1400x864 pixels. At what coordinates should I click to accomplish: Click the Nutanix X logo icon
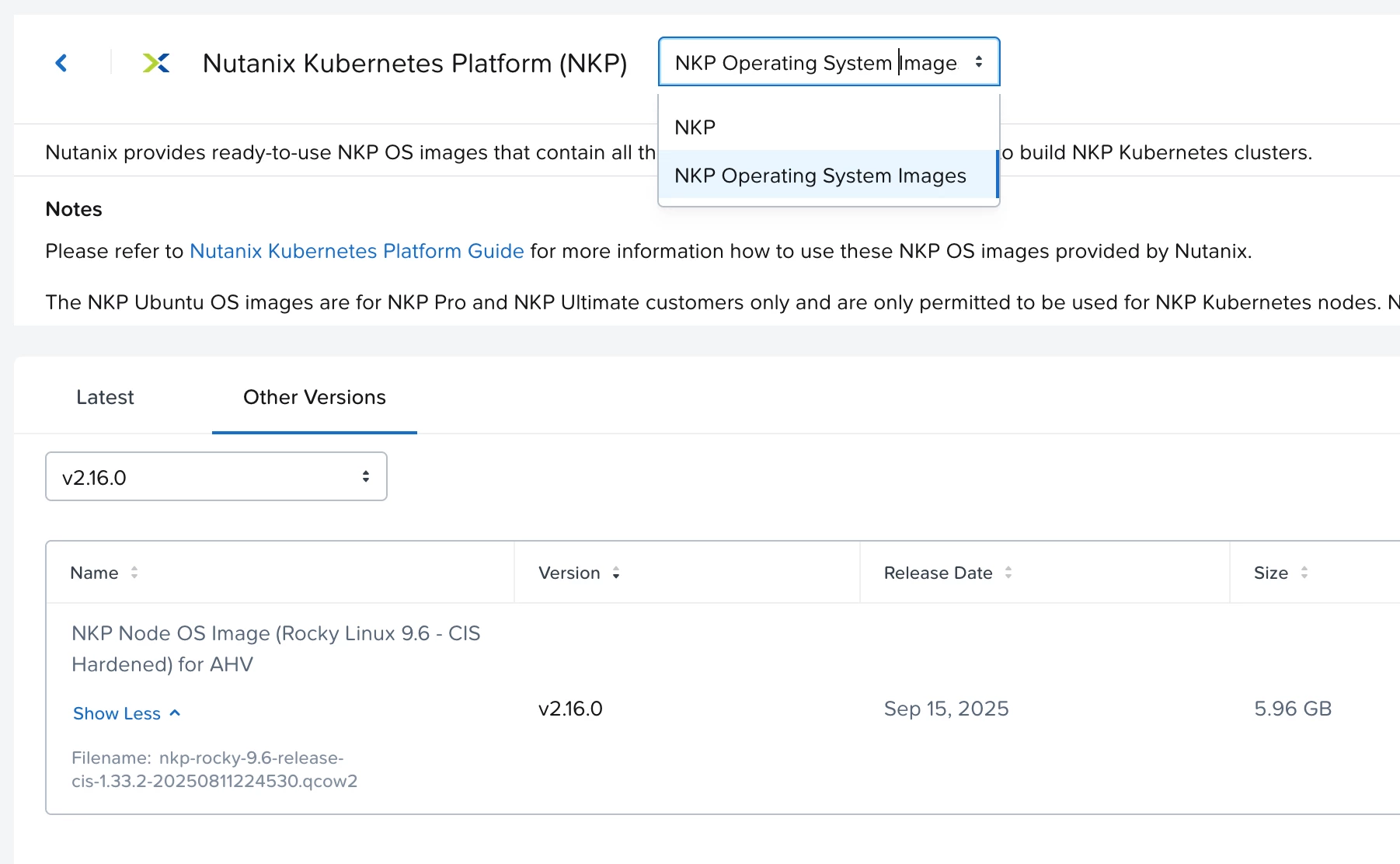pyautogui.click(x=156, y=63)
